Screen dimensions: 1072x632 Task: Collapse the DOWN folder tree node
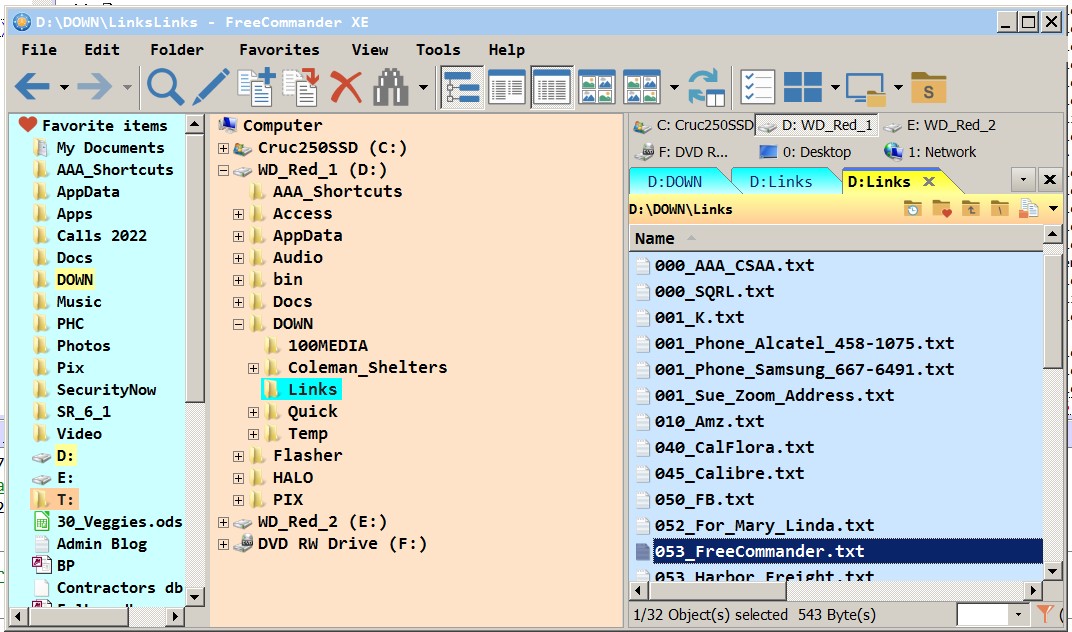(x=238, y=324)
